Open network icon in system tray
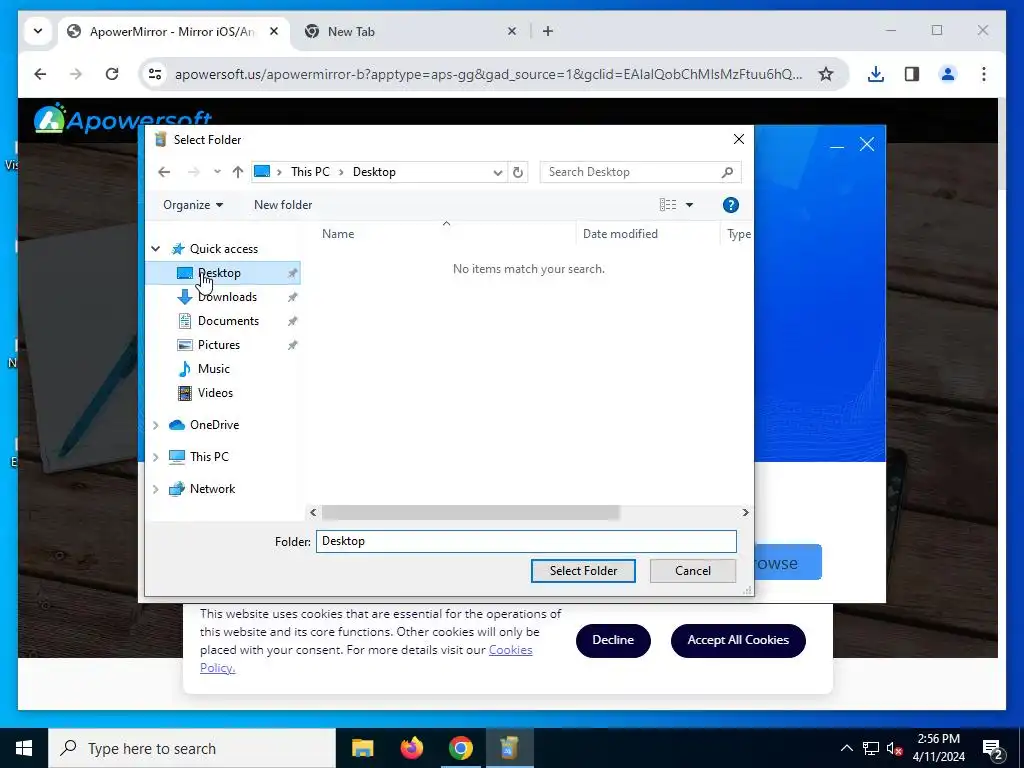The width and height of the screenshot is (1024, 768). pos(871,748)
